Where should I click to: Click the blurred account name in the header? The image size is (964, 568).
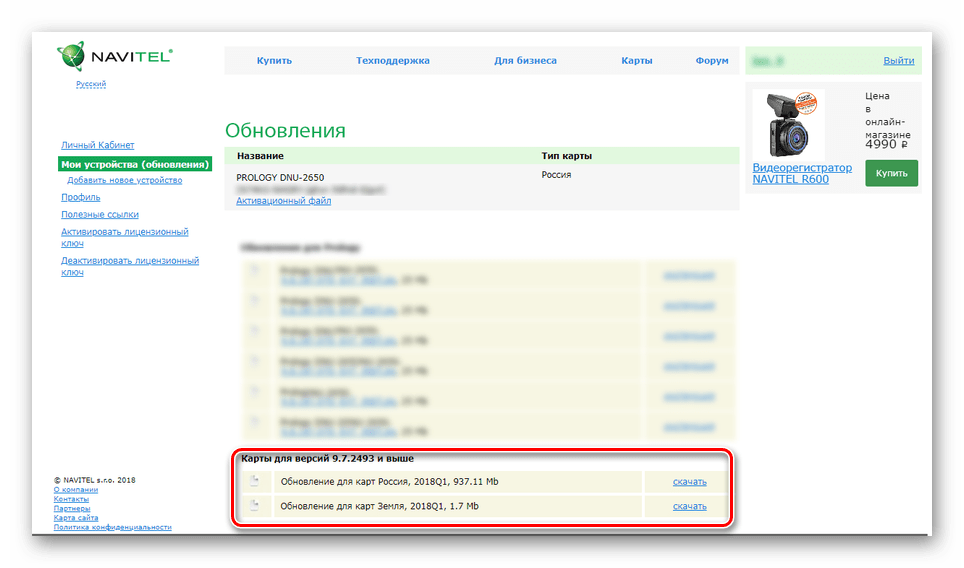point(768,61)
